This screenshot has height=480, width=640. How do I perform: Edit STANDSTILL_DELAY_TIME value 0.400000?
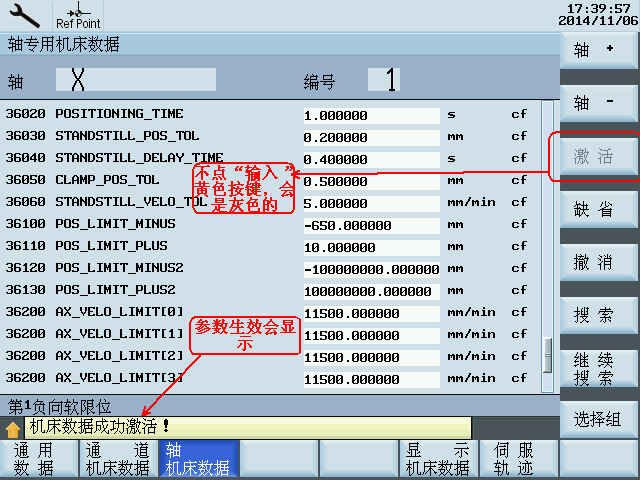pos(371,160)
